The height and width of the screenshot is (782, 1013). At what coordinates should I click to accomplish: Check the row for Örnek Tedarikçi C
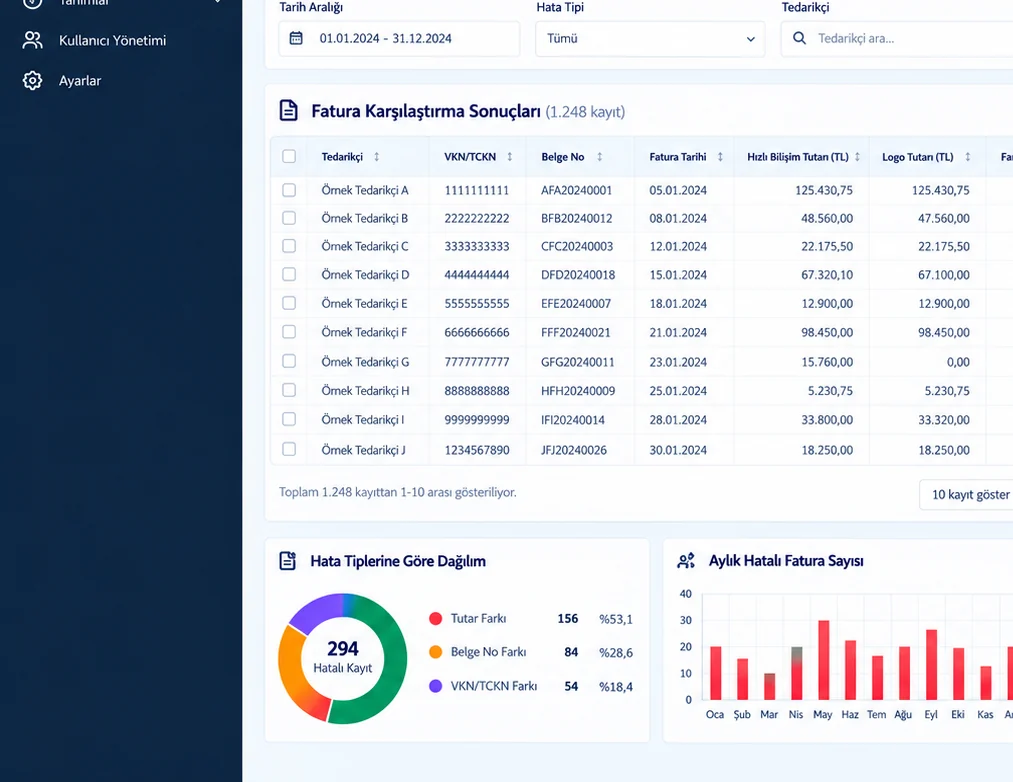click(x=289, y=246)
